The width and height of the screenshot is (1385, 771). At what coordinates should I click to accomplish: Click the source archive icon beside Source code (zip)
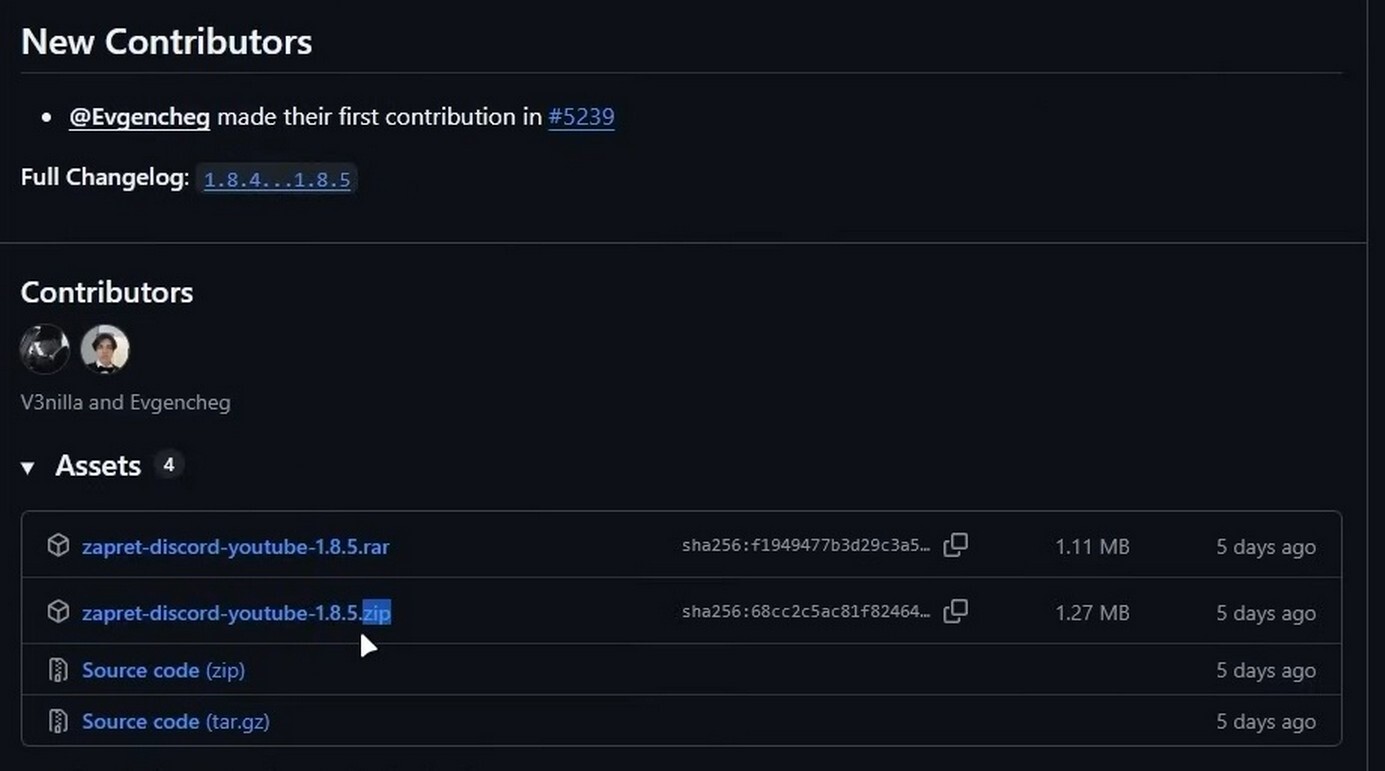(58, 670)
